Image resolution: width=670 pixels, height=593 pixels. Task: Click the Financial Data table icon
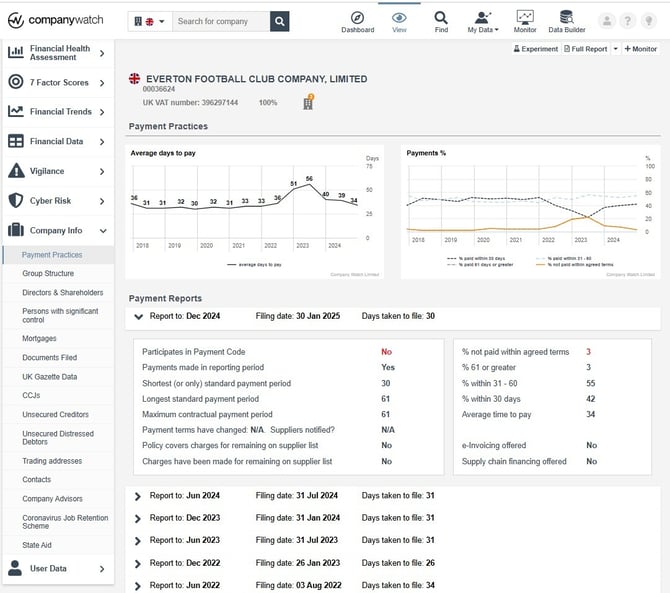[x=16, y=141]
